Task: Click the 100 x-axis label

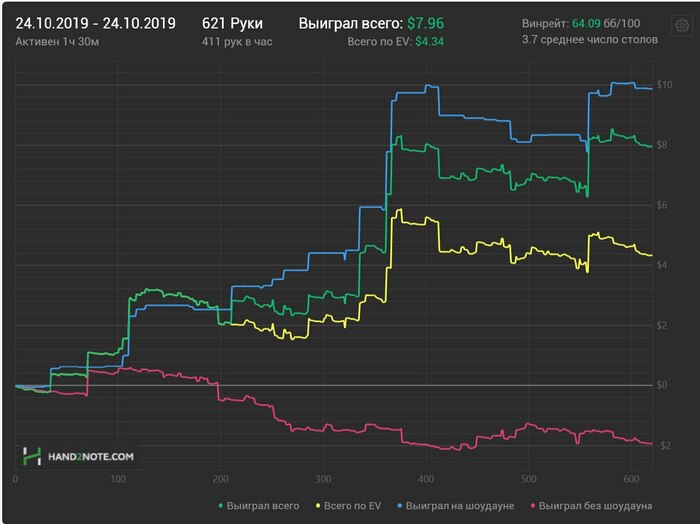Action: 118,479
